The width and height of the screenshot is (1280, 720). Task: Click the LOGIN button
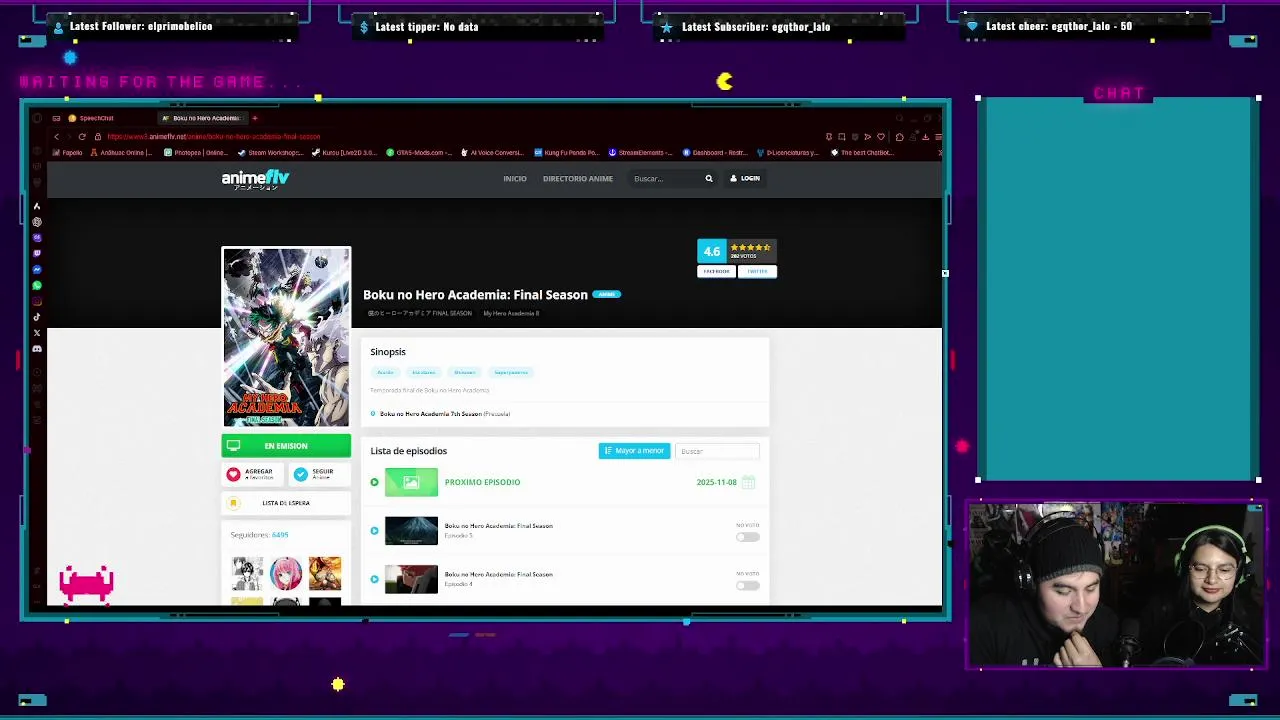(745, 178)
